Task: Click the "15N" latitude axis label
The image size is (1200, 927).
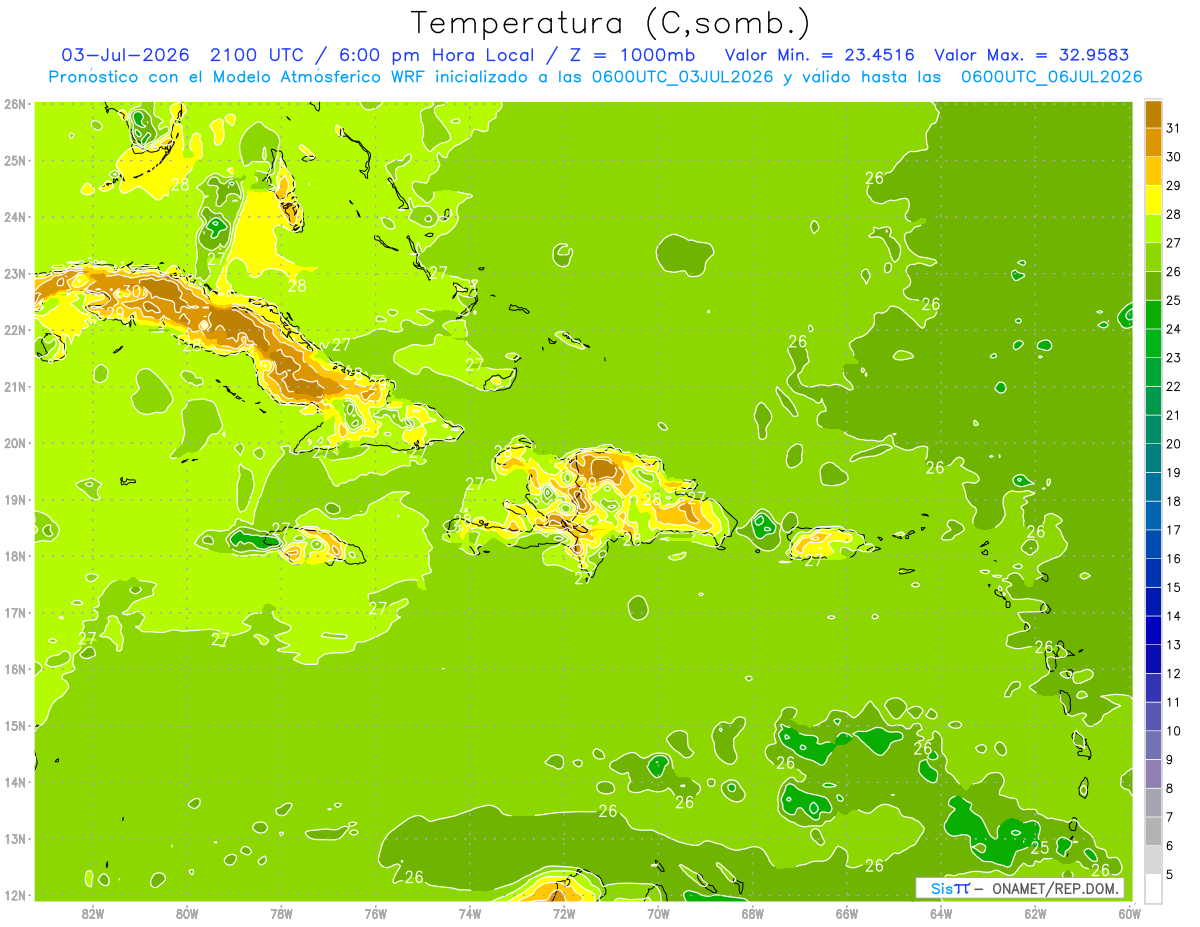Action: (14, 725)
